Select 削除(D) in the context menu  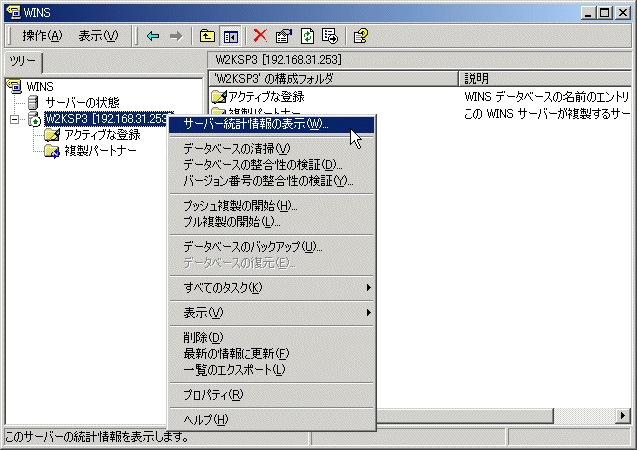pos(271,338)
